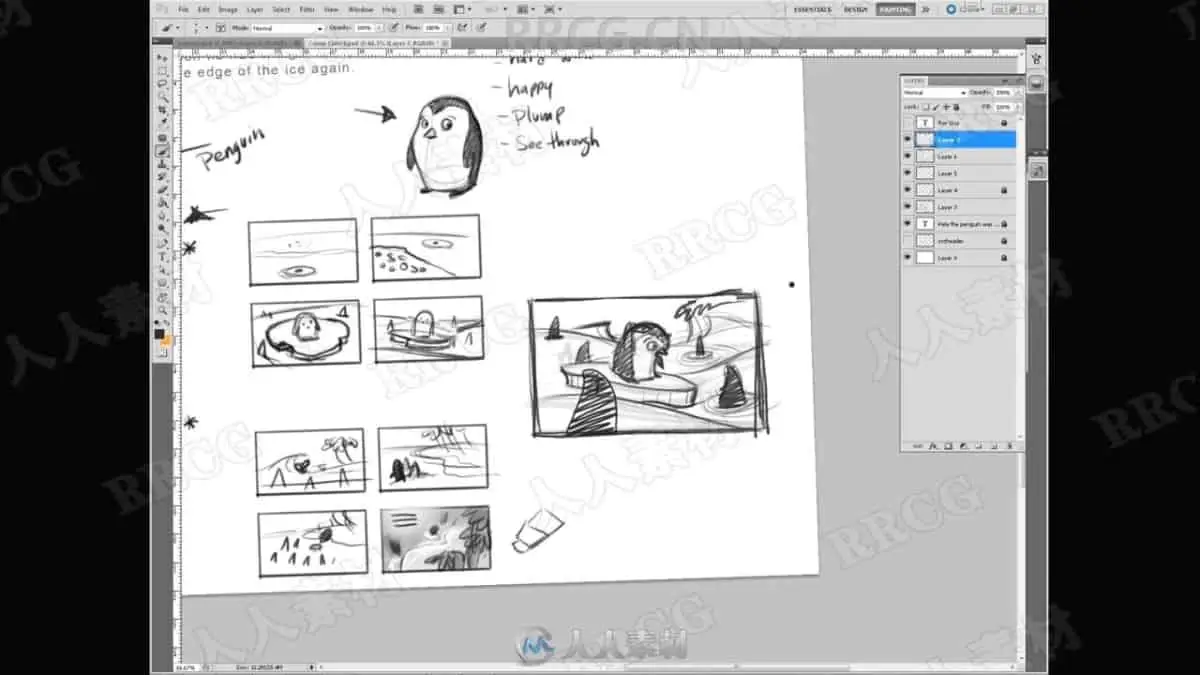This screenshot has height=675, width=1200.
Task: Hide Layer 6 with its eye icon
Action: click(x=908, y=156)
